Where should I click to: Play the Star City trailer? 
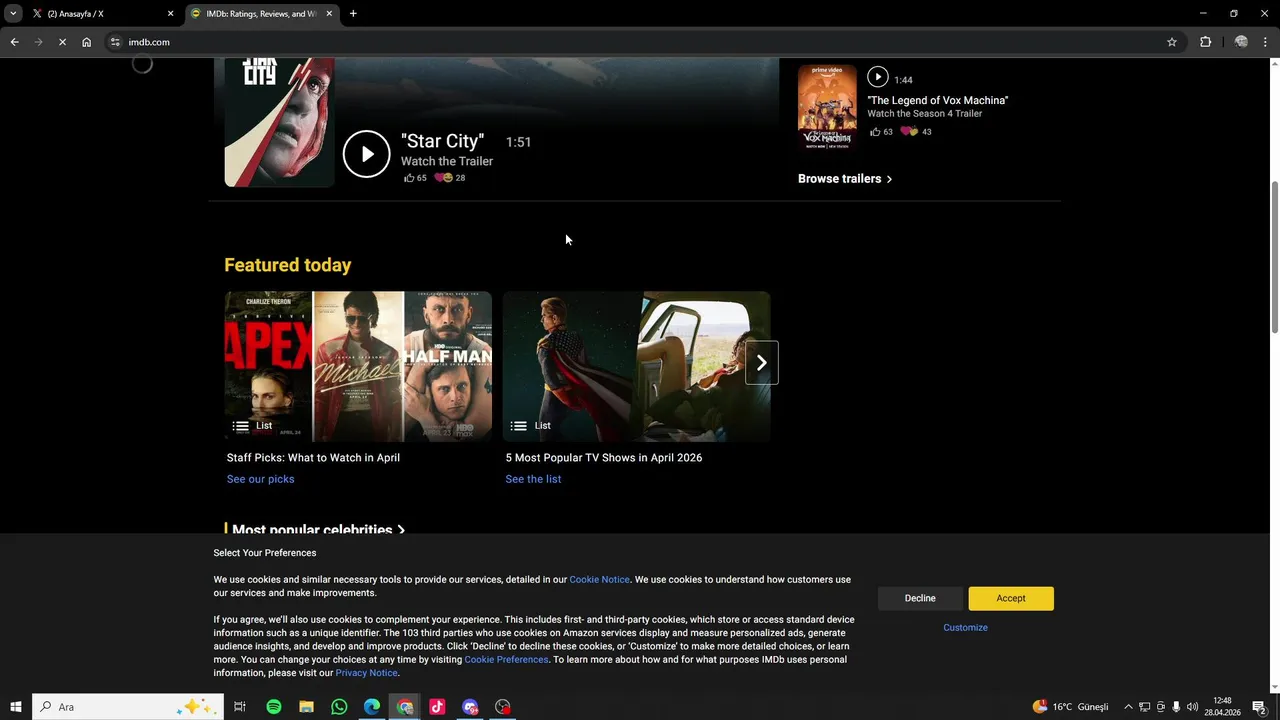tap(366, 154)
